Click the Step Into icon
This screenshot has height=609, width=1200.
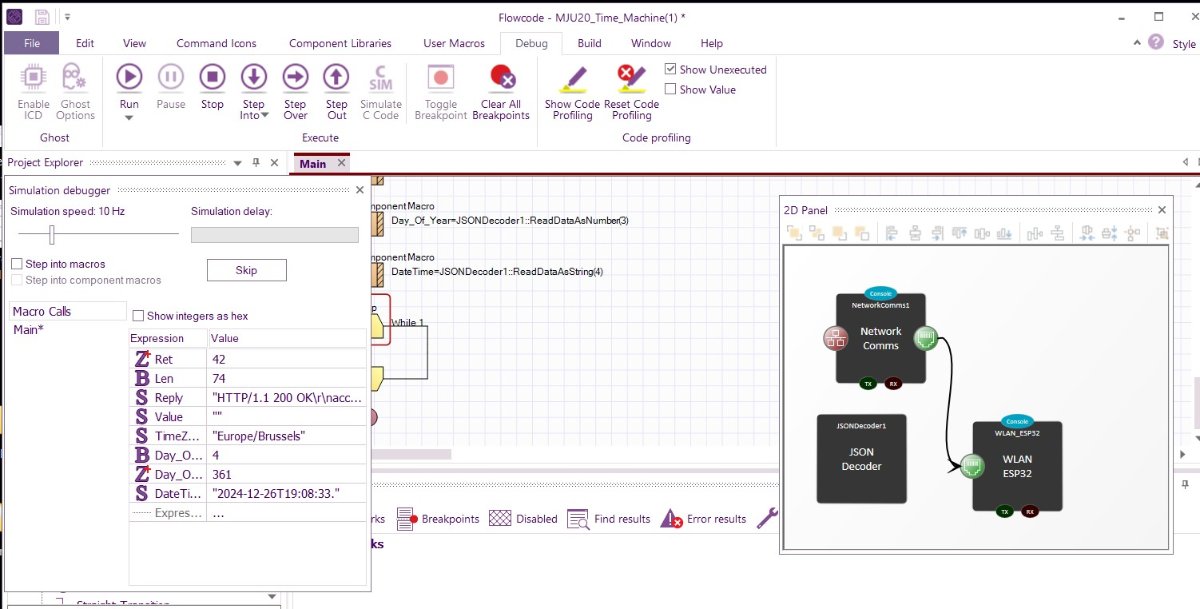(x=254, y=77)
